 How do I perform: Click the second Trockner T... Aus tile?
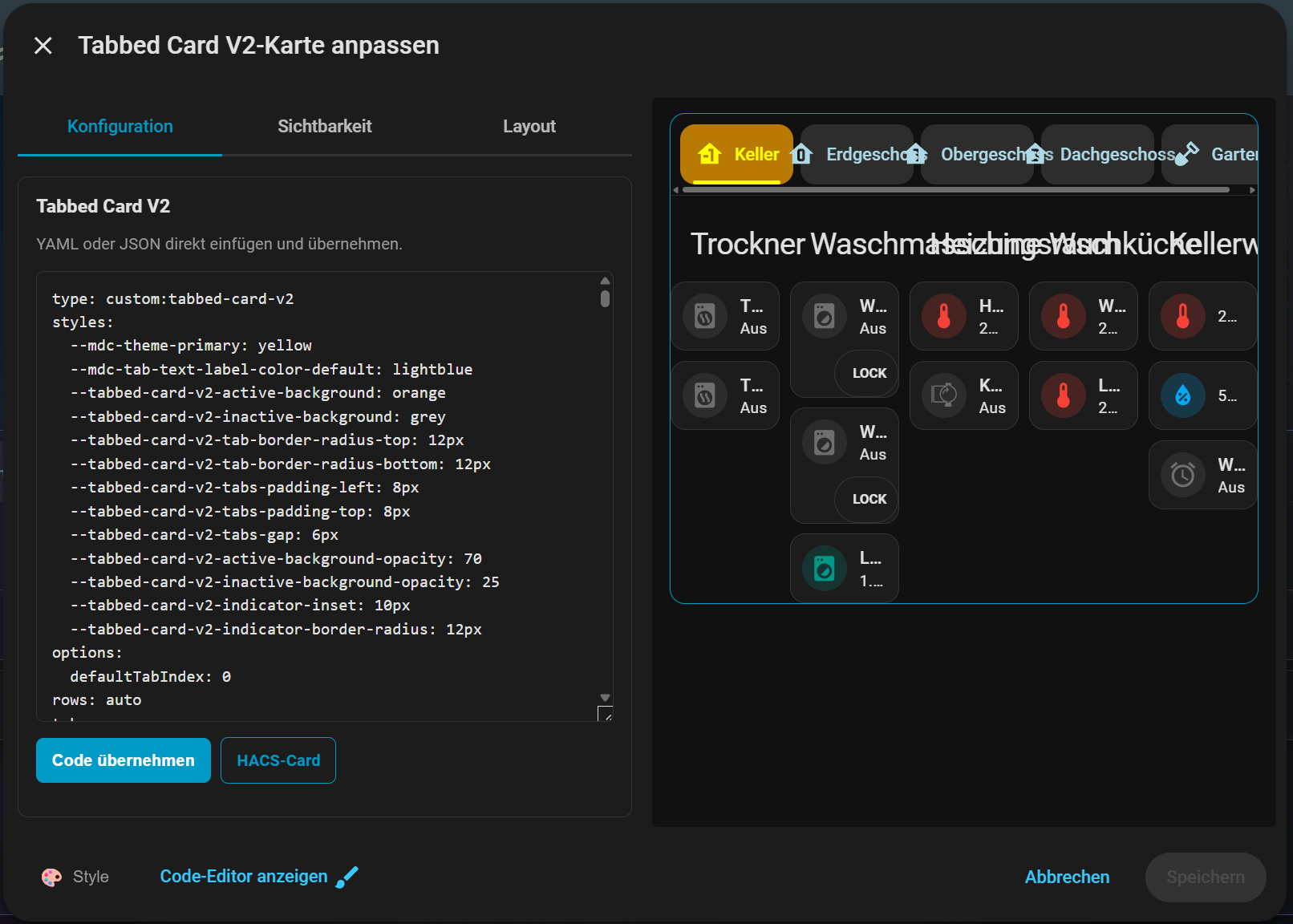point(725,395)
